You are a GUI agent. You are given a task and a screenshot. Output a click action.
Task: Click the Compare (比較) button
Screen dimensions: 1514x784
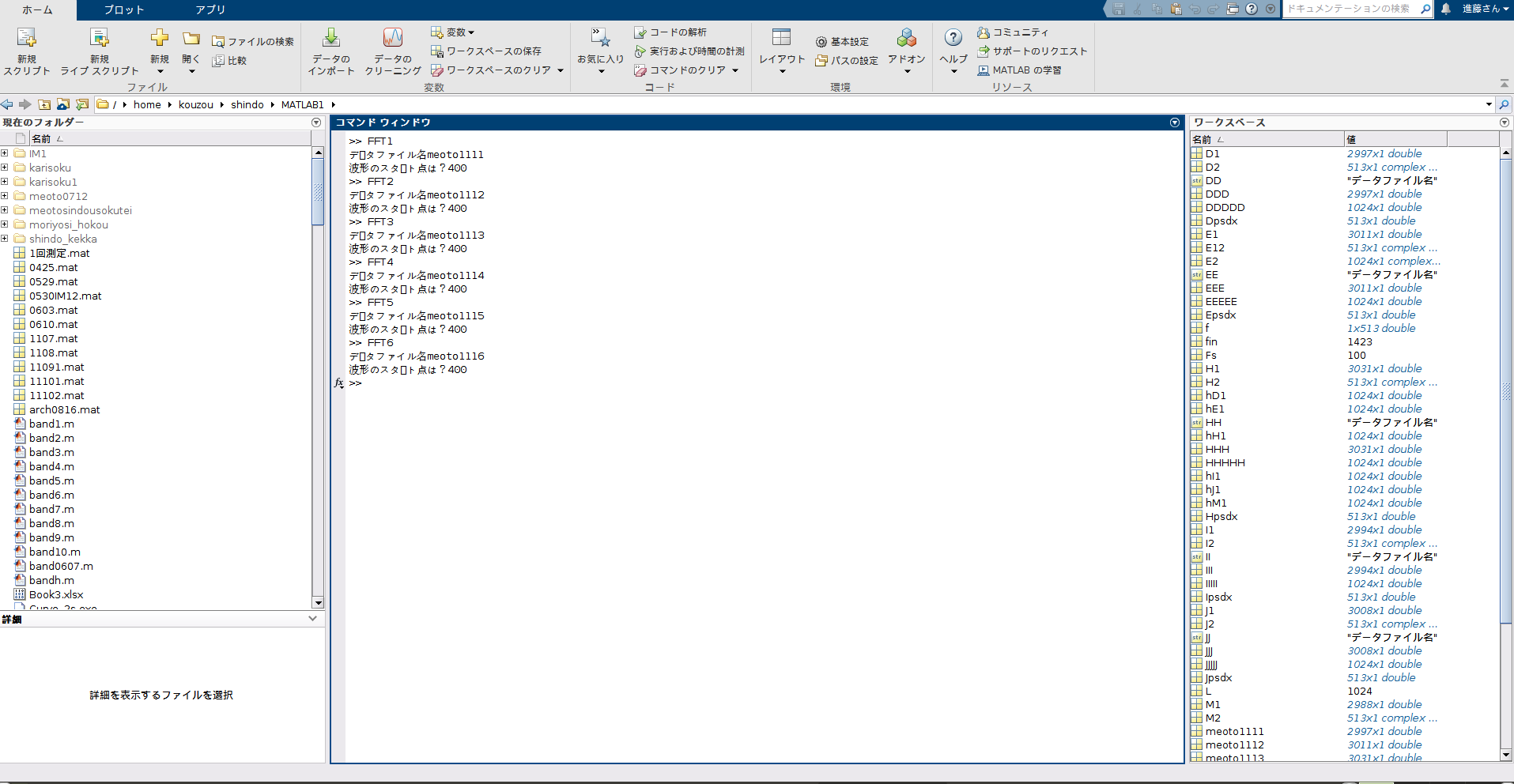(x=229, y=60)
